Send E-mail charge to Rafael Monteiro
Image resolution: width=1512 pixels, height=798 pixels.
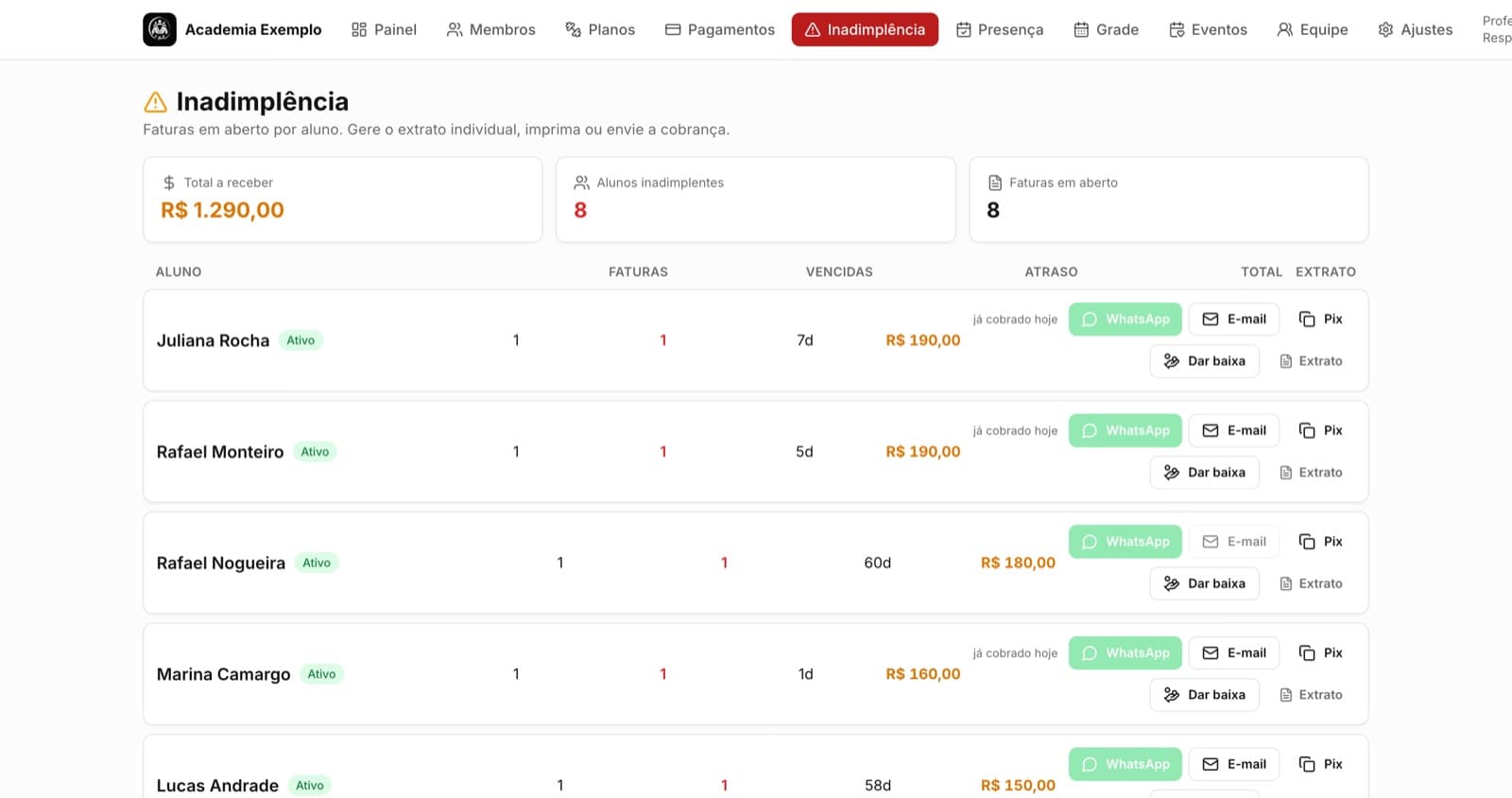point(1234,430)
